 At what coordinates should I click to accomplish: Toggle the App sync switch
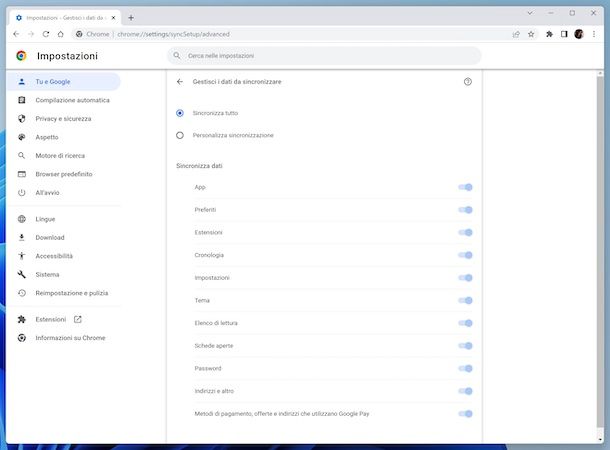coord(465,187)
